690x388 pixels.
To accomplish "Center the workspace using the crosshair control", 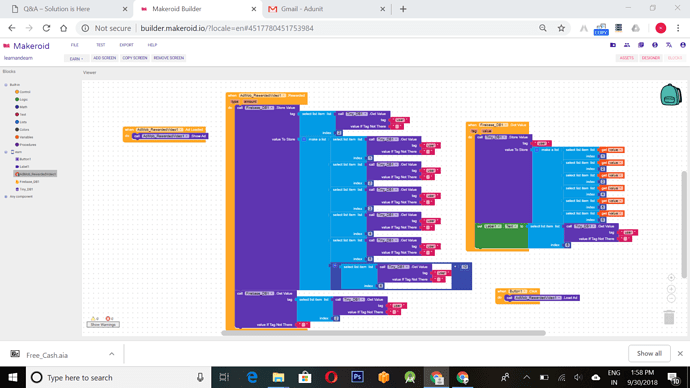I will [671, 278].
